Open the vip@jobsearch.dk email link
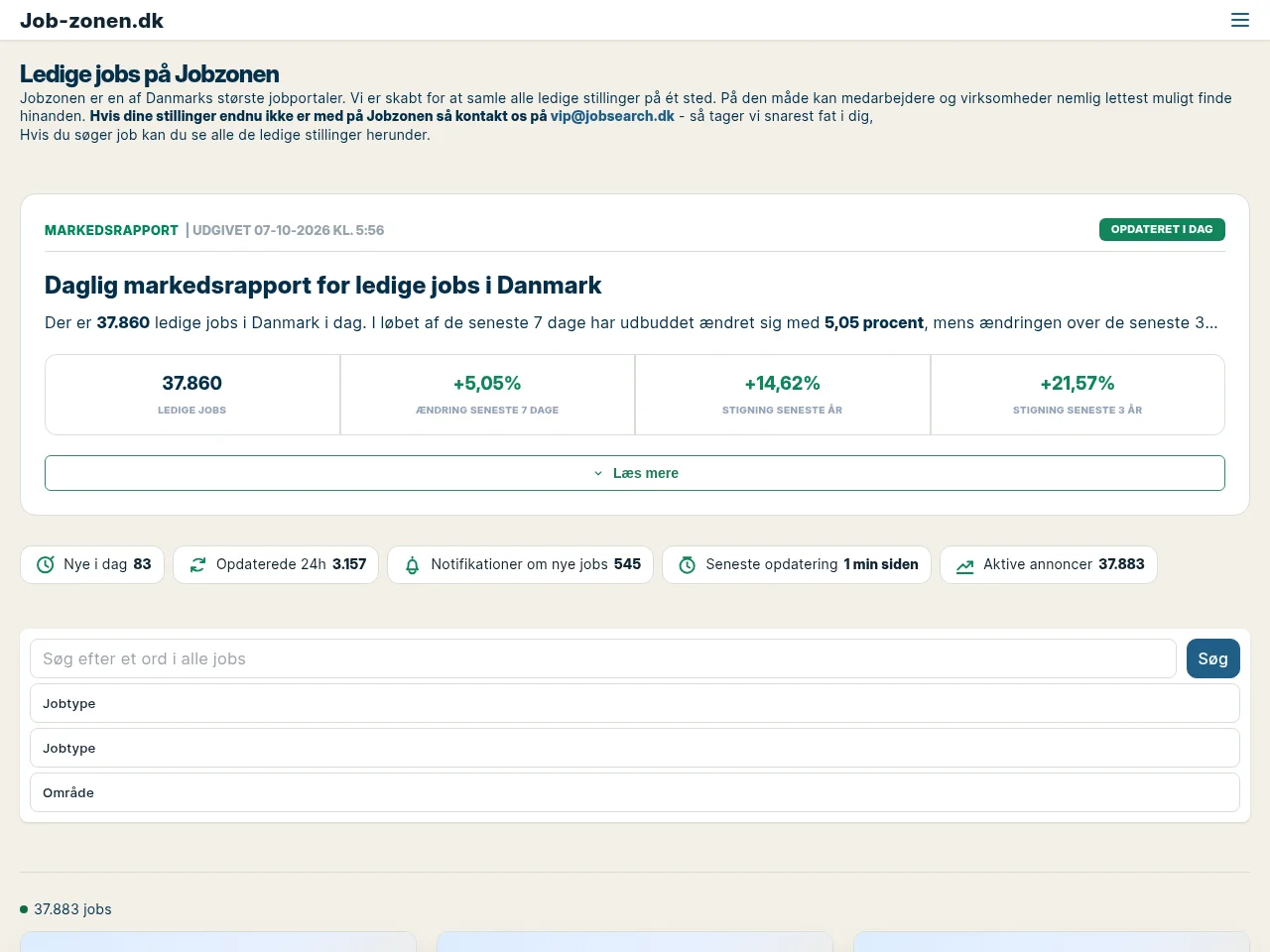 612,116
